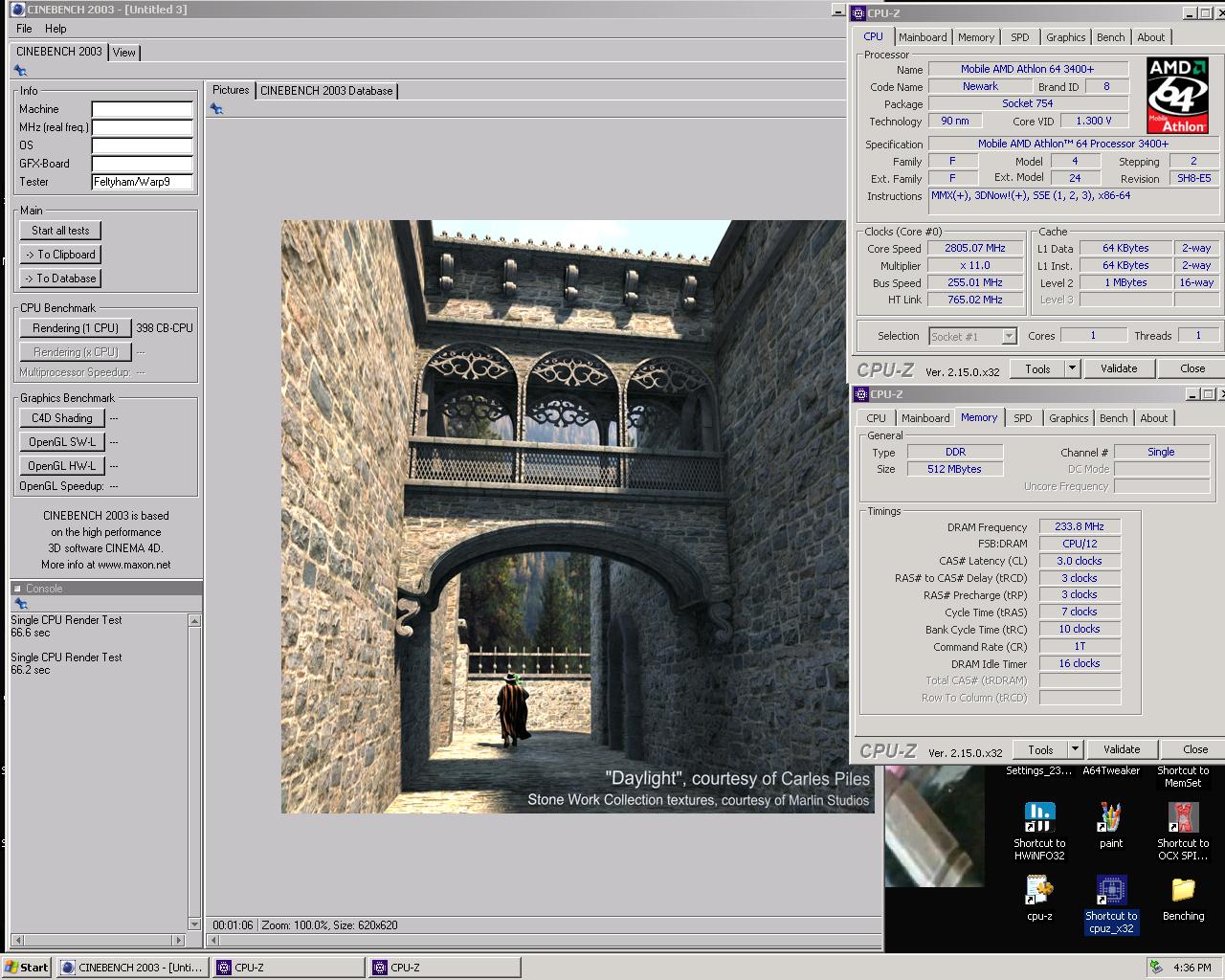
Task: Open the Shortcut to OCX SPI desktop icon
Action: [x=1183, y=830]
